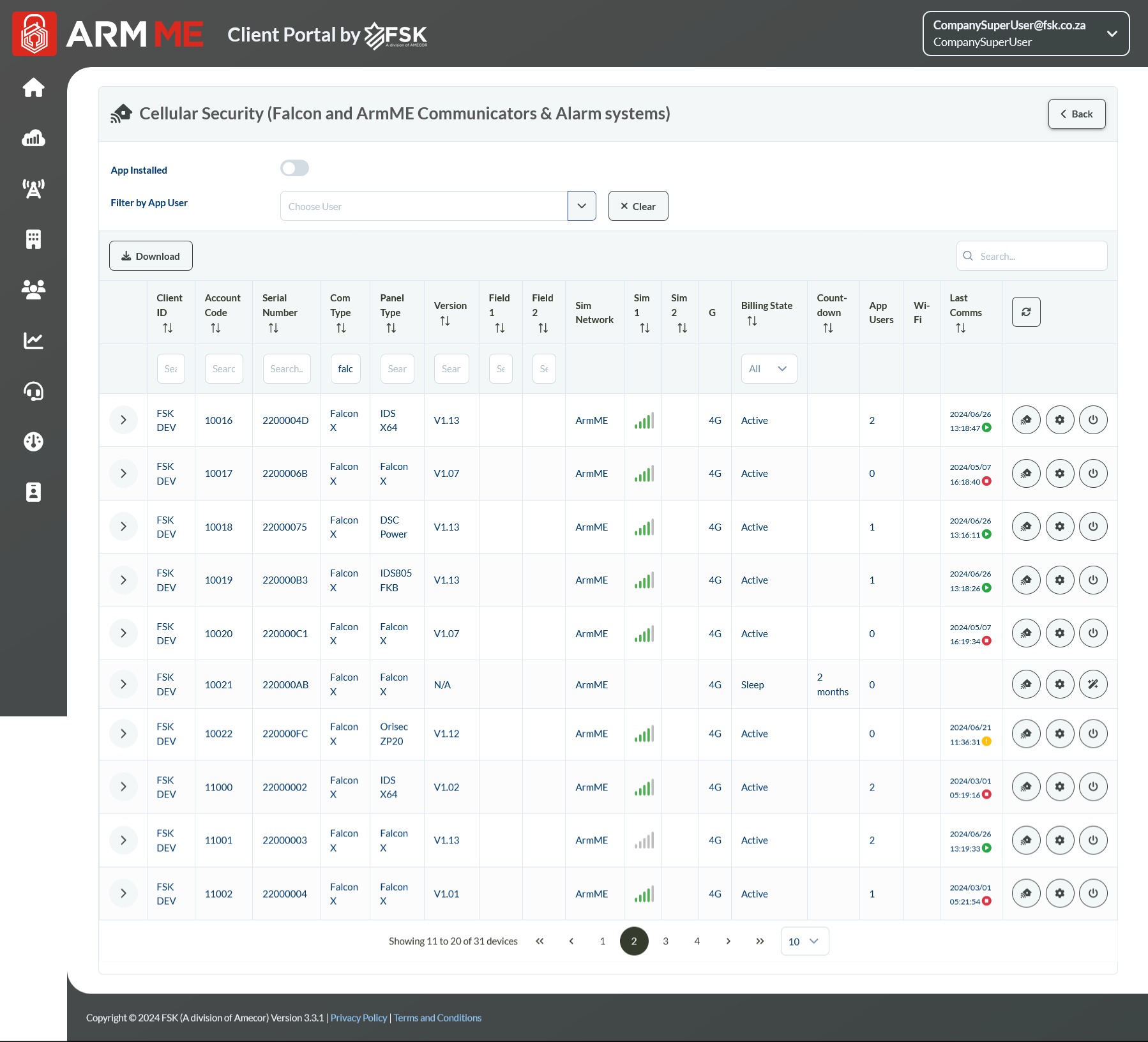1148x1042 pixels.
Task: Go to page 3 of devices
Action: click(x=665, y=941)
